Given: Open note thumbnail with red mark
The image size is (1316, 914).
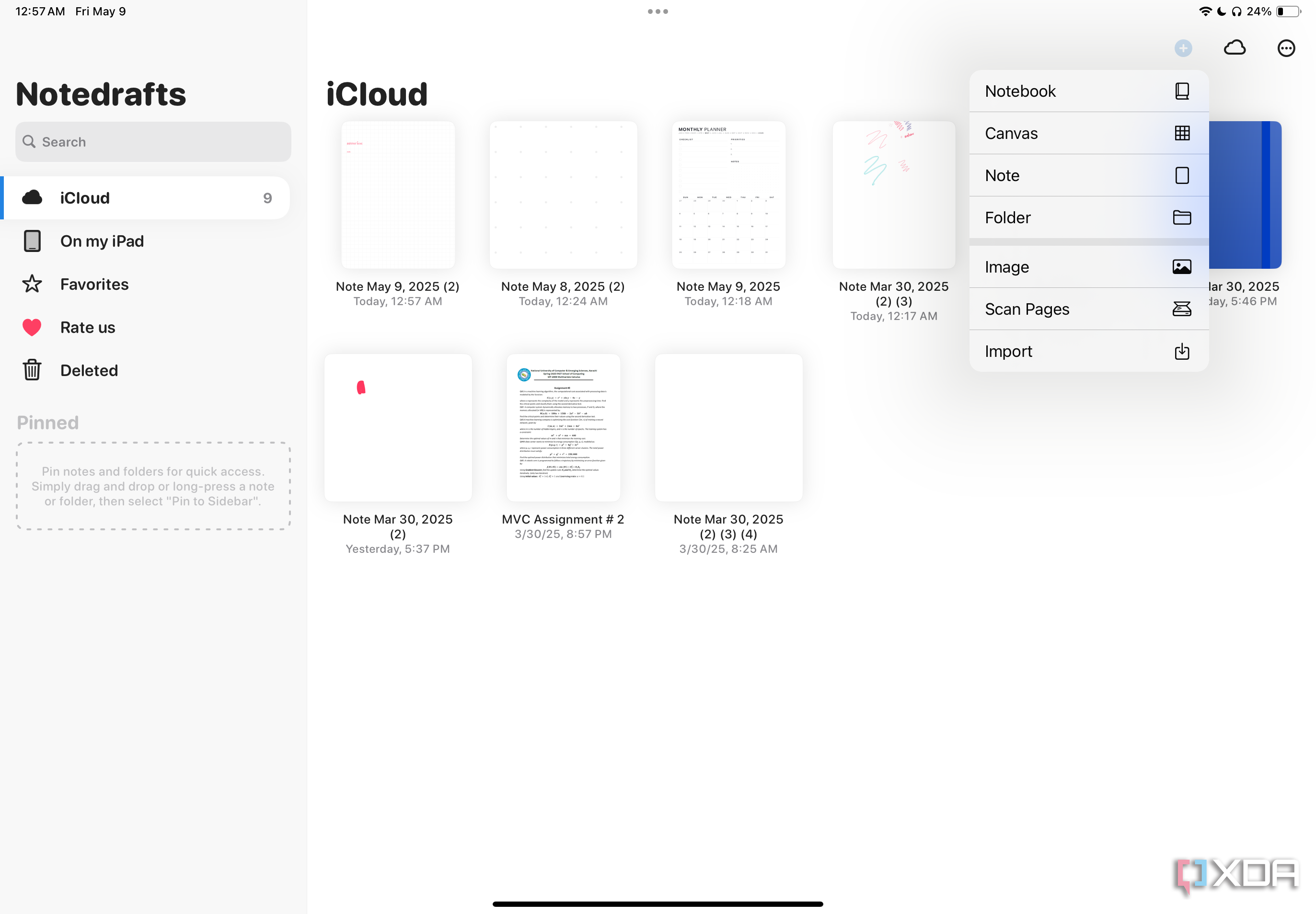Looking at the screenshot, I should pyautogui.click(x=398, y=428).
